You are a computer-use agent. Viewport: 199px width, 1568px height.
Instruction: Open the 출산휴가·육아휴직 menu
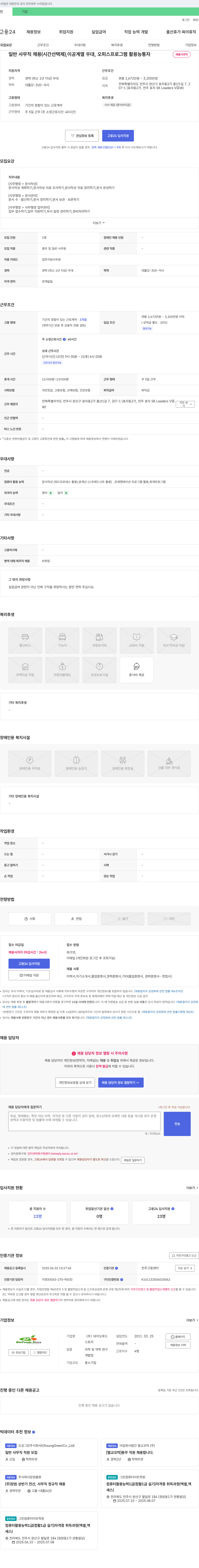point(181,32)
